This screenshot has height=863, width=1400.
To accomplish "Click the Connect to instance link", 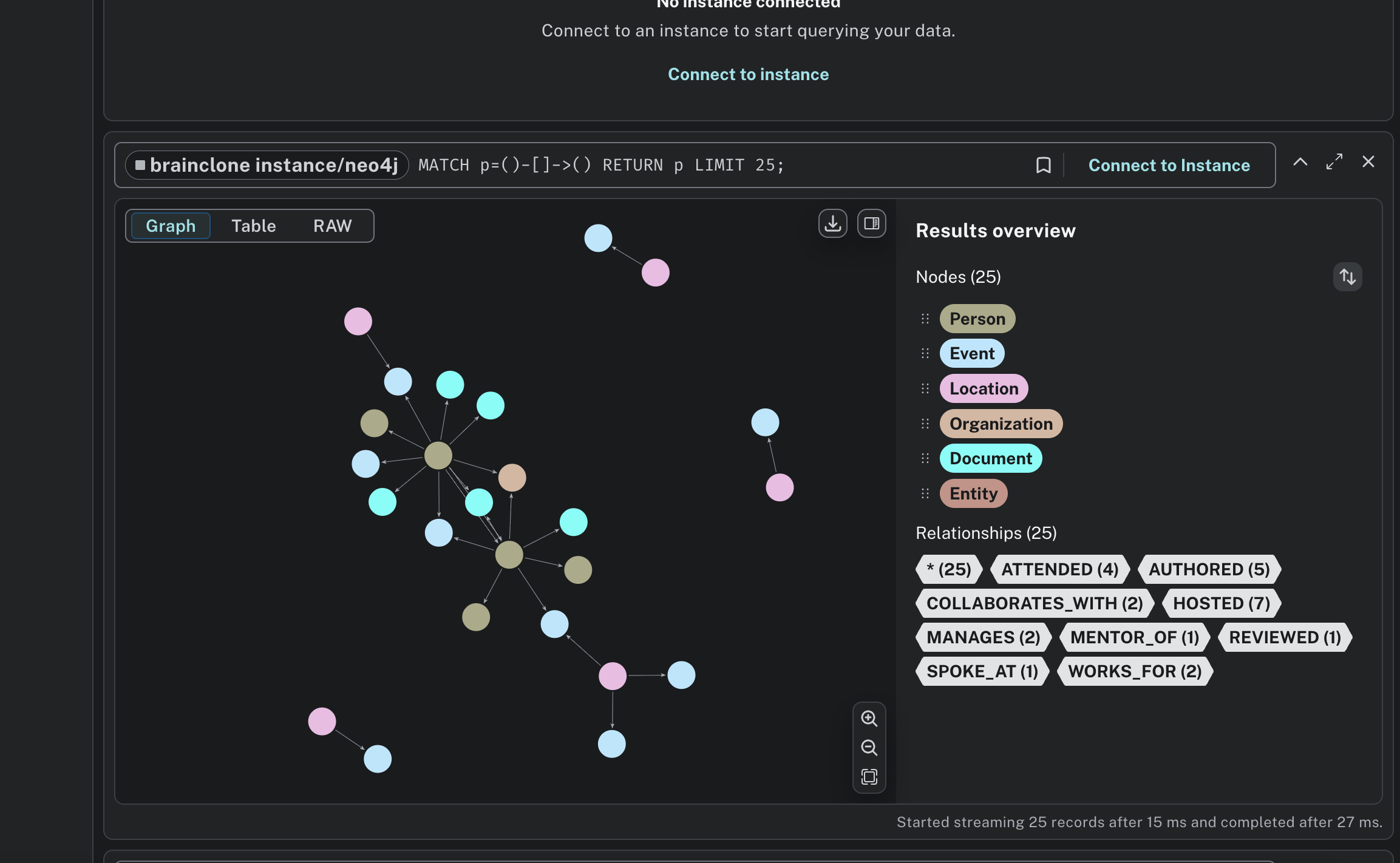I will [748, 74].
